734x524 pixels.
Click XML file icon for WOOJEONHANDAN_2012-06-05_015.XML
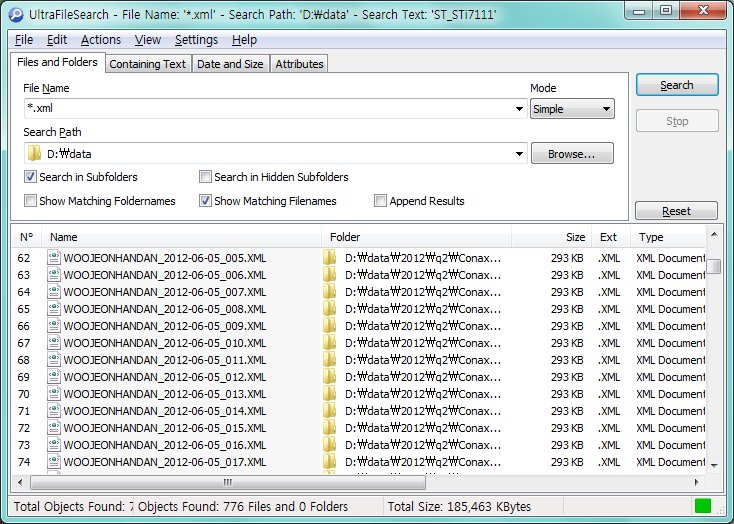pyautogui.click(x=54, y=428)
